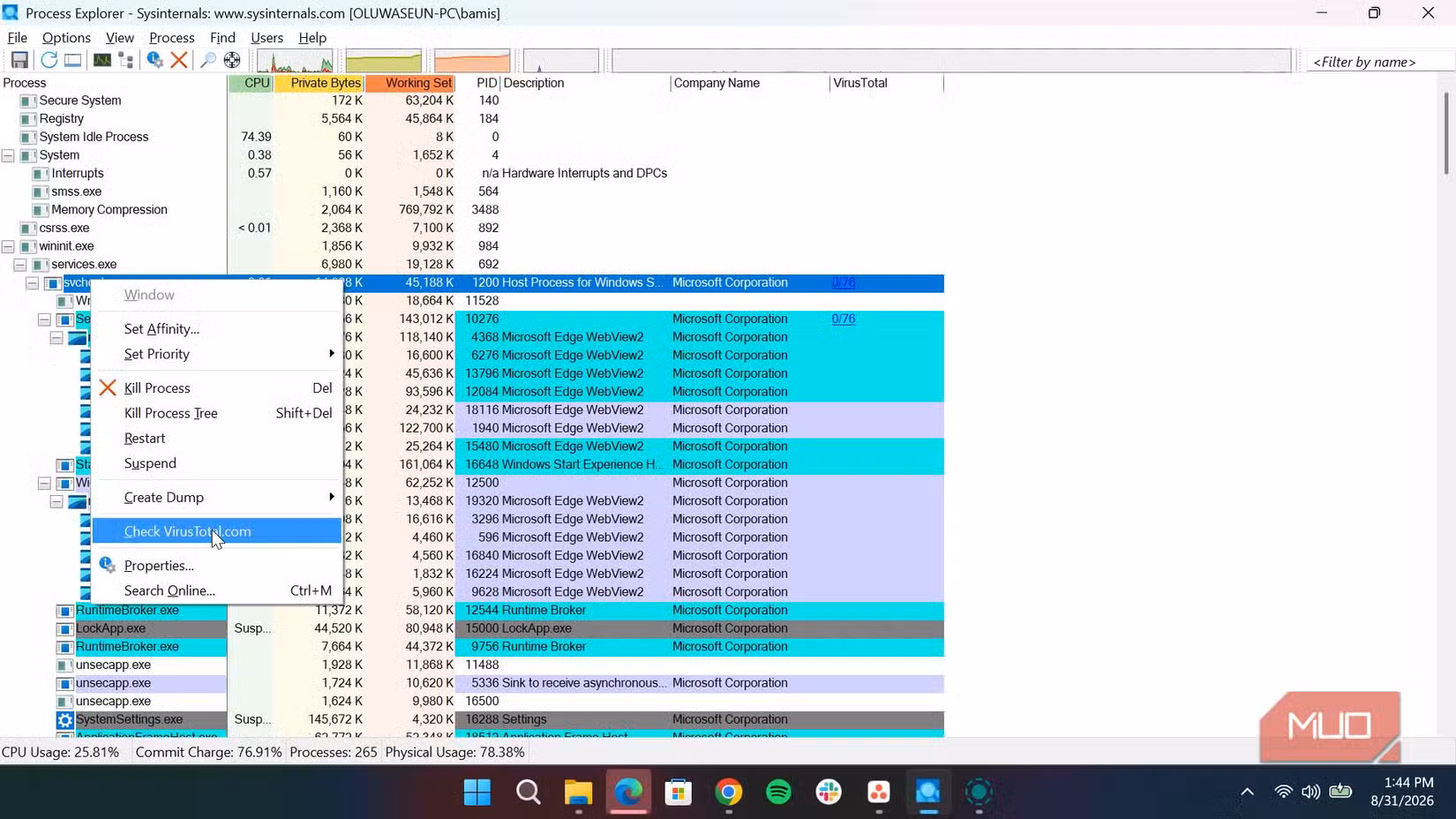Select the Memory Compression process row
1456x819 pixels.
(x=472, y=210)
